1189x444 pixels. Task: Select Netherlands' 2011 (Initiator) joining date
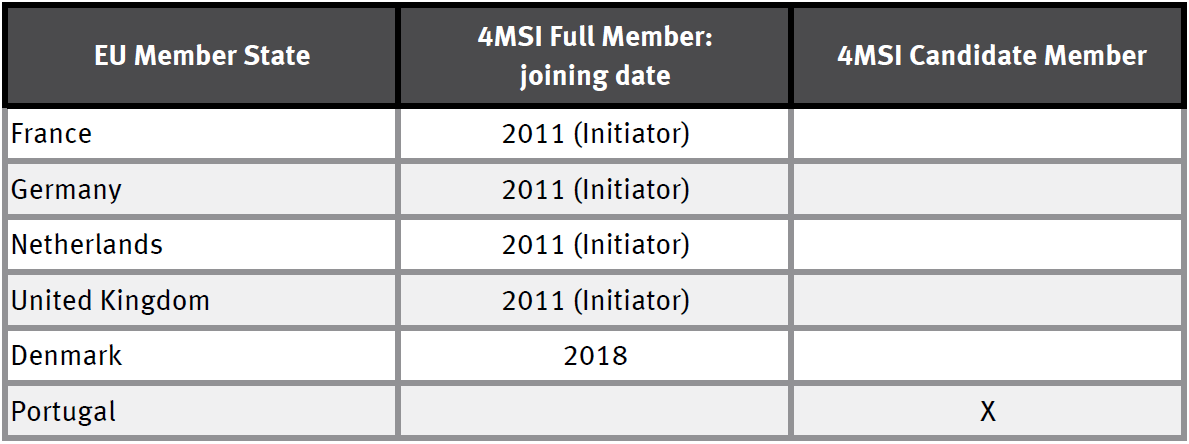point(595,244)
